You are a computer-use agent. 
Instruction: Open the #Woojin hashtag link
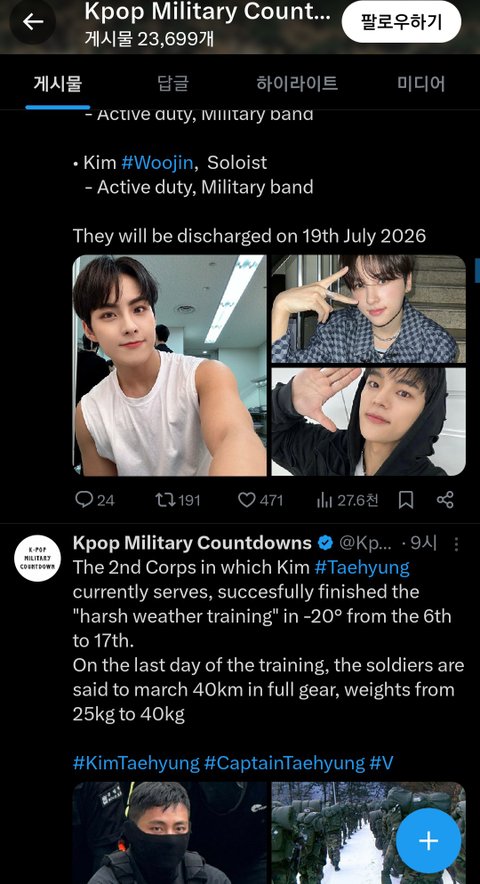(x=158, y=163)
